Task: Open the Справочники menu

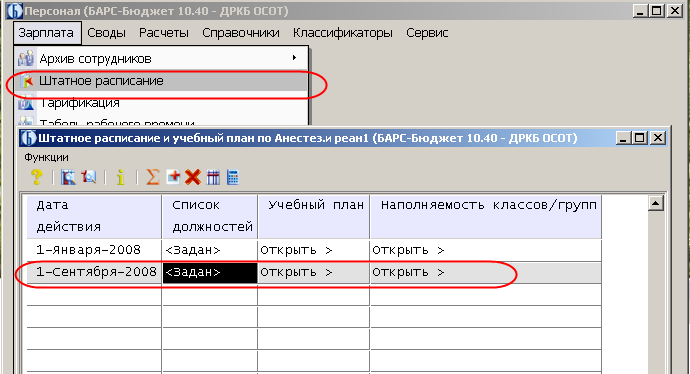Action: (241, 33)
